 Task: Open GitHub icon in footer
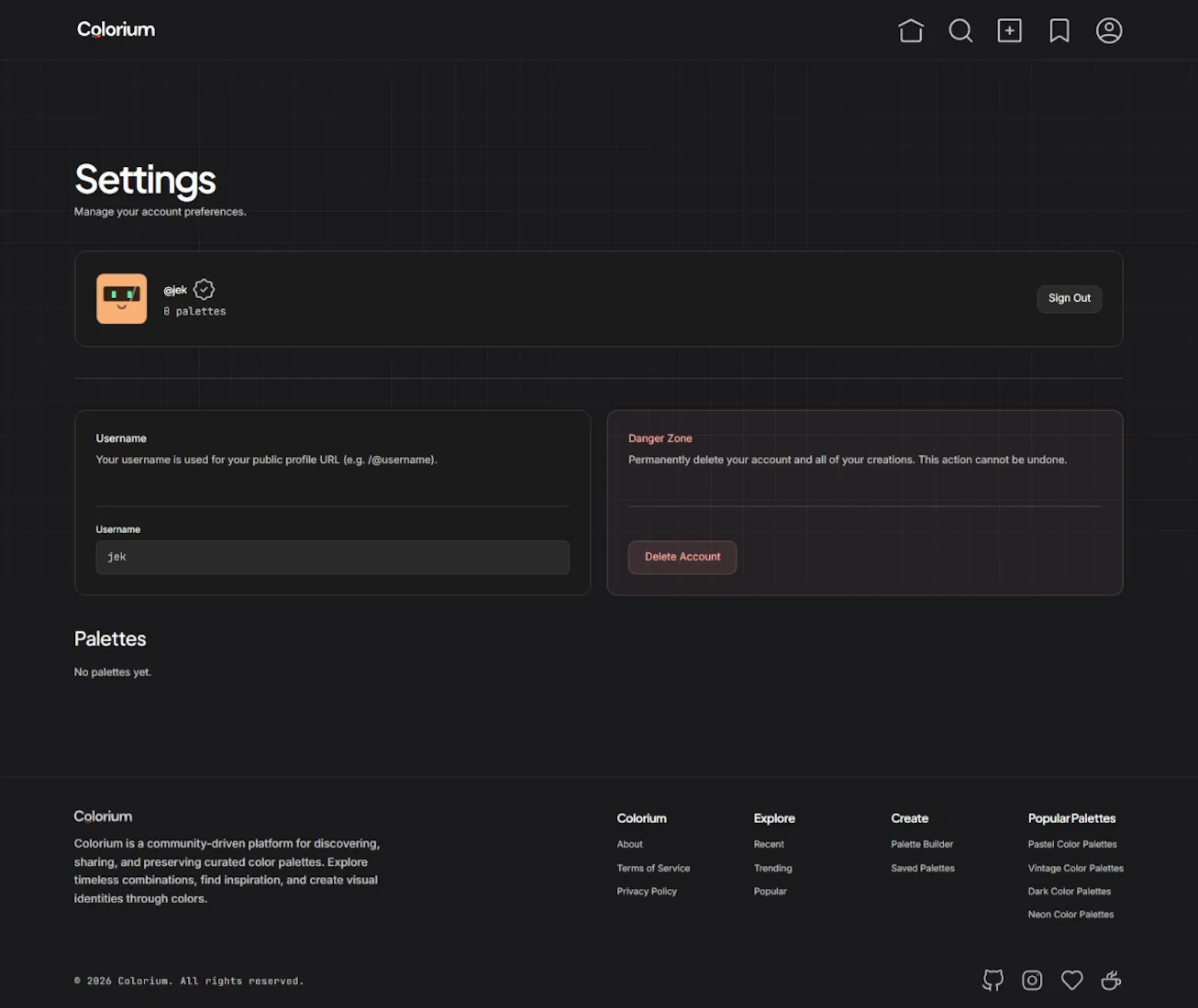click(x=993, y=980)
